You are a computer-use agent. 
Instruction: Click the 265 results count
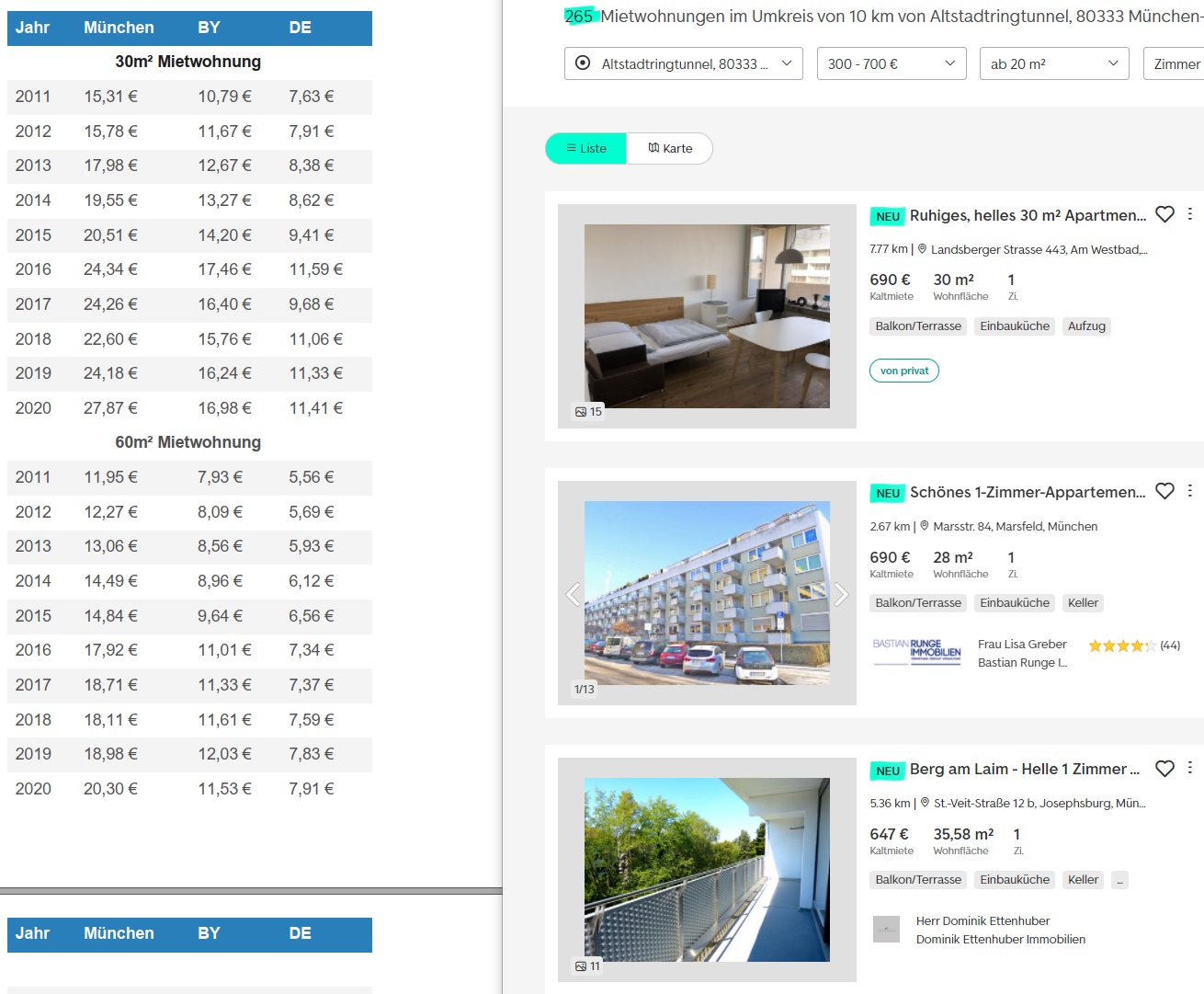coord(579,17)
